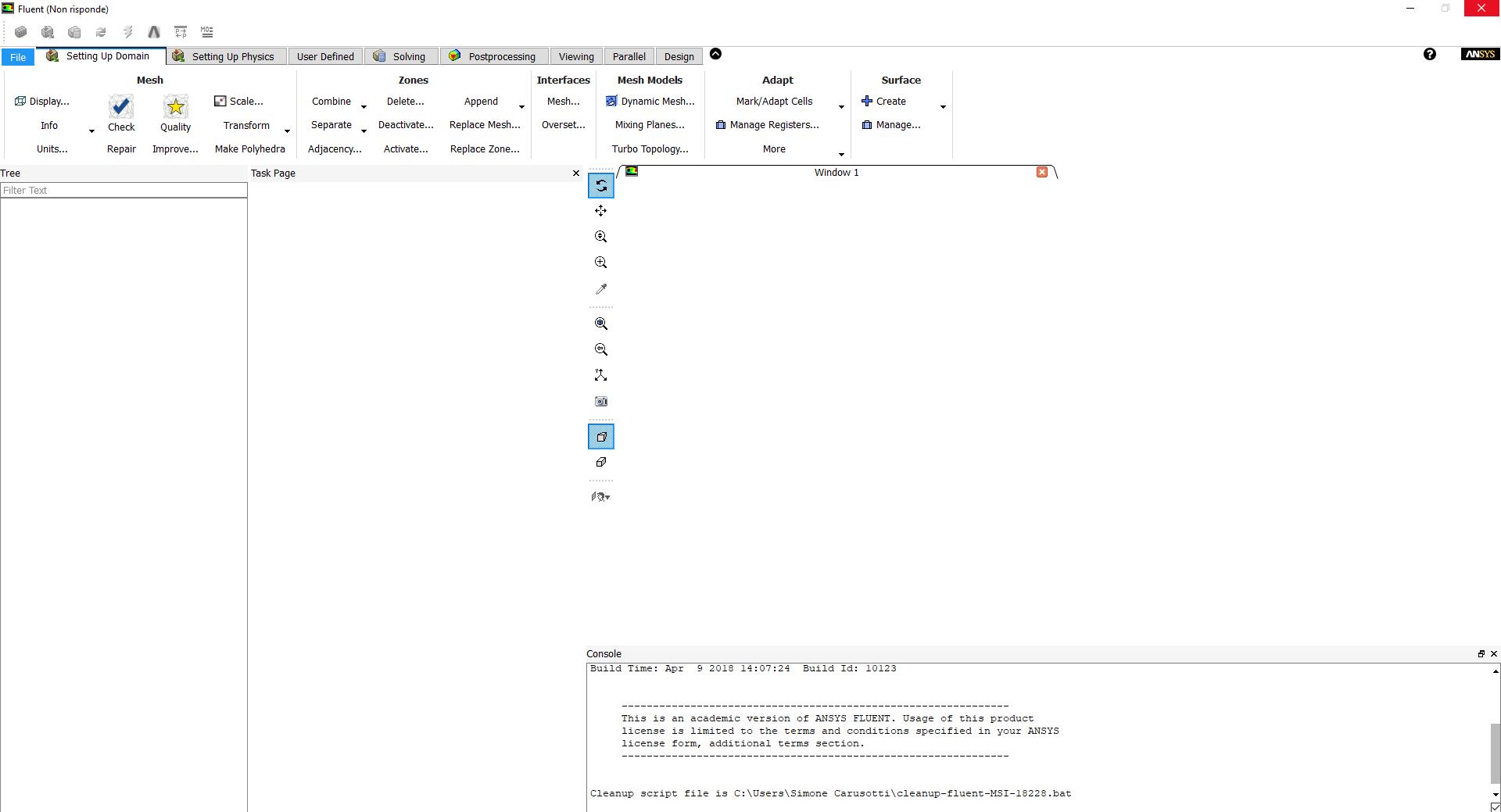
Task: Click the mesh Quality star icon
Action: coord(176,106)
